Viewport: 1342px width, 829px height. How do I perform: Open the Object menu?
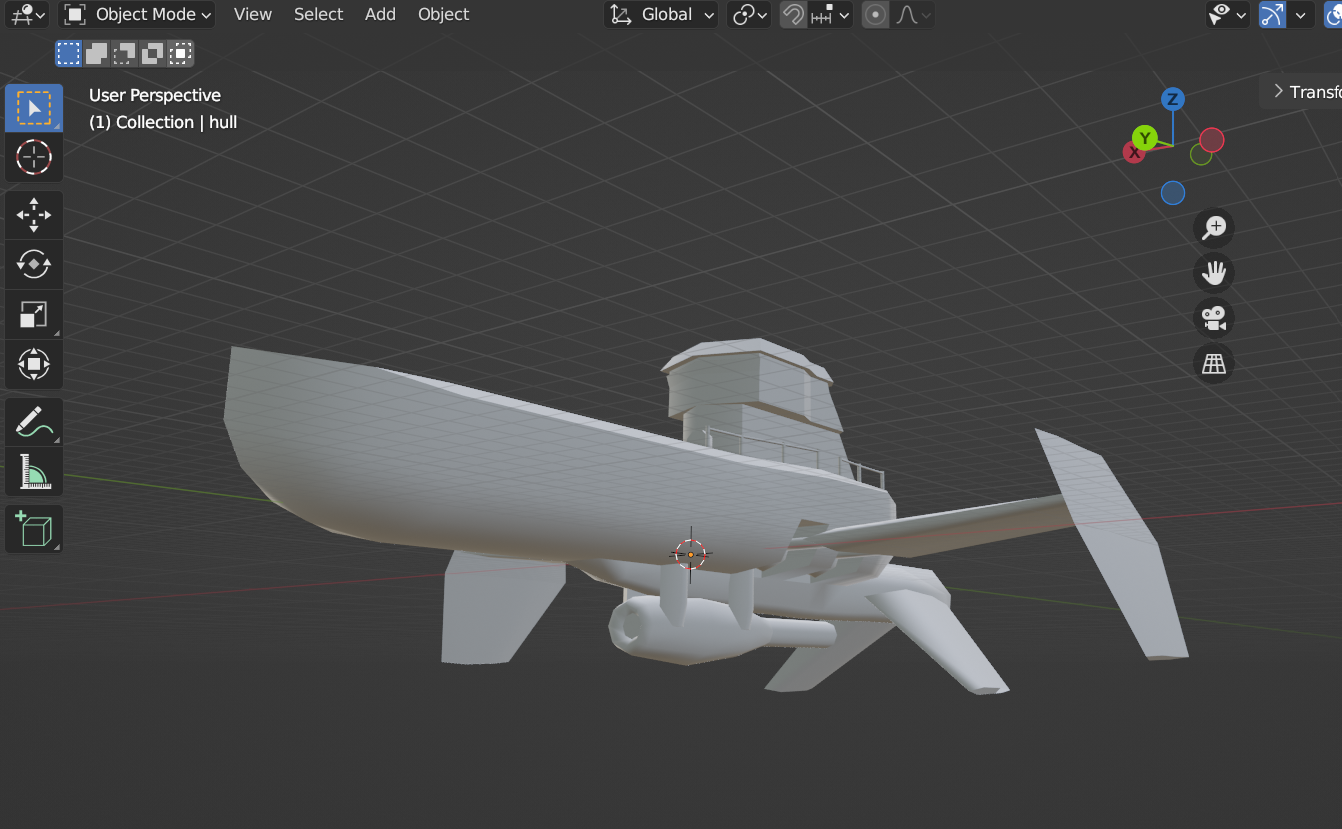pos(444,15)
